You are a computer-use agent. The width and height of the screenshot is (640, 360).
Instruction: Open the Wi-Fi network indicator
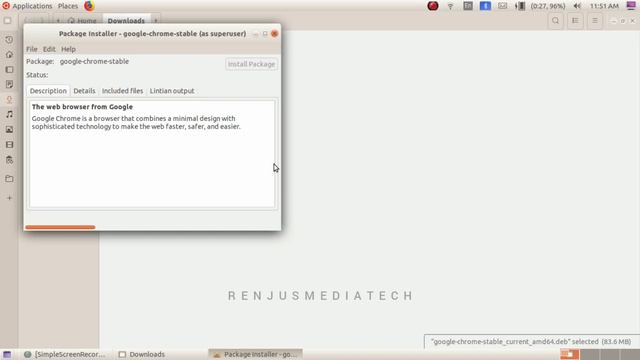click(450, 6)
